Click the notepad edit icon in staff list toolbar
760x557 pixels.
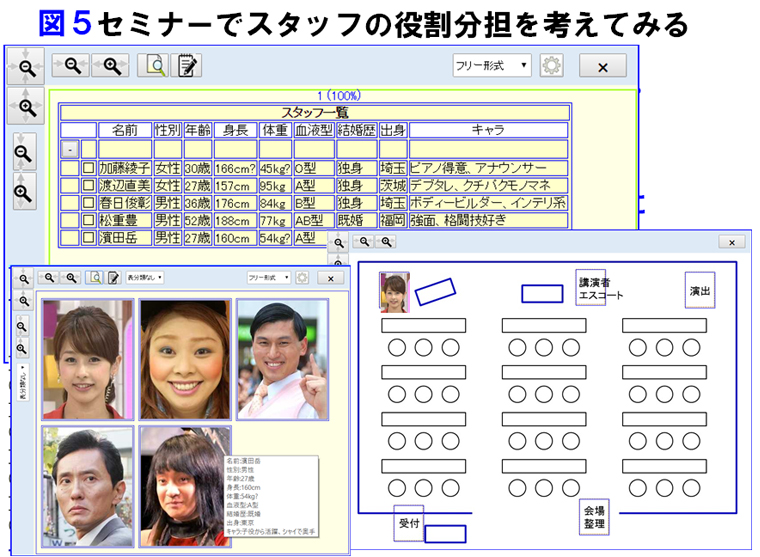[x=187, y=65]
